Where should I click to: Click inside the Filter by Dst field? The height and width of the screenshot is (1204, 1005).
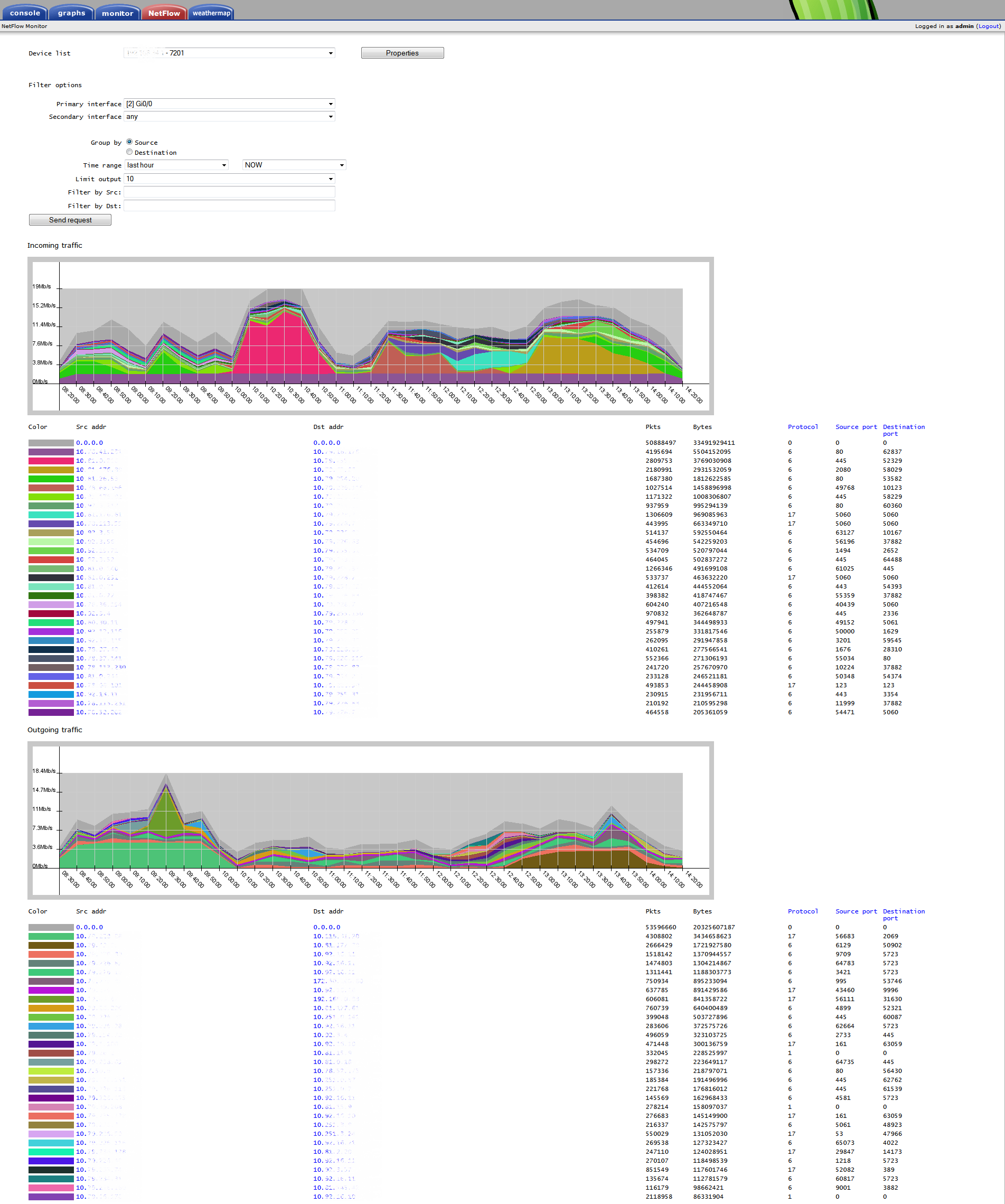tap(229, 206)
